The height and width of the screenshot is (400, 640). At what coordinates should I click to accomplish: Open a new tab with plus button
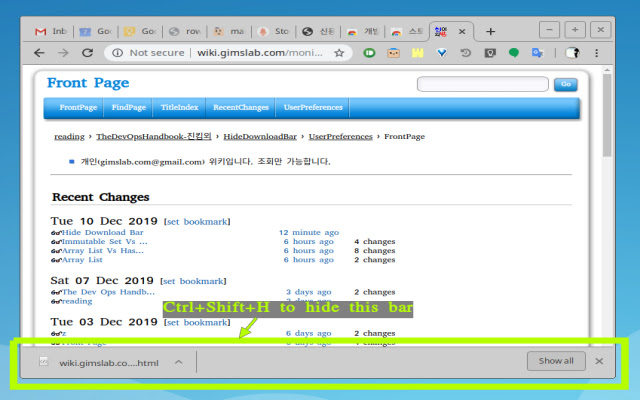(491, 31)
